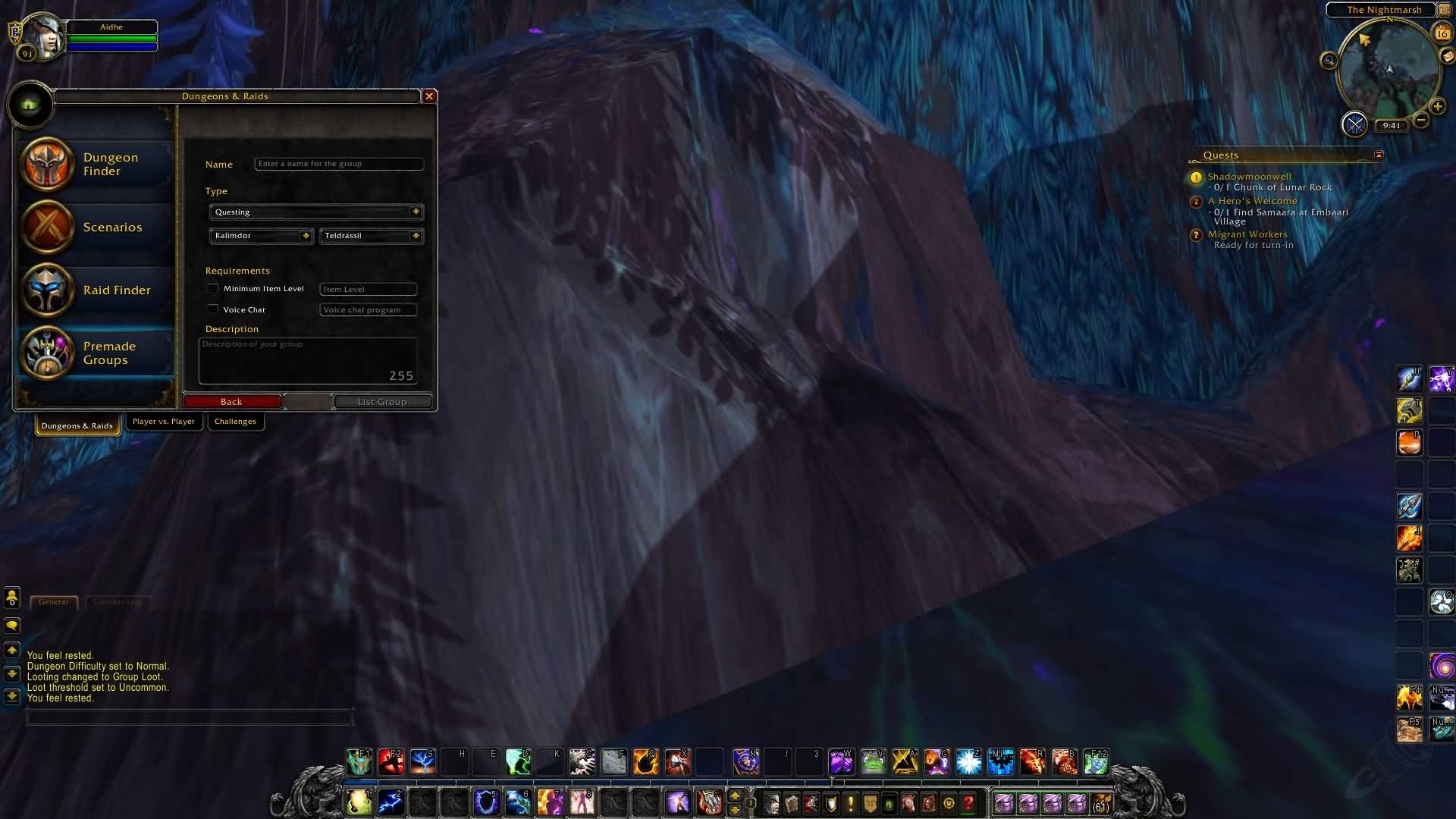Click the List Group button
The width and height of the screenshot is (1456, 819).
382,402
